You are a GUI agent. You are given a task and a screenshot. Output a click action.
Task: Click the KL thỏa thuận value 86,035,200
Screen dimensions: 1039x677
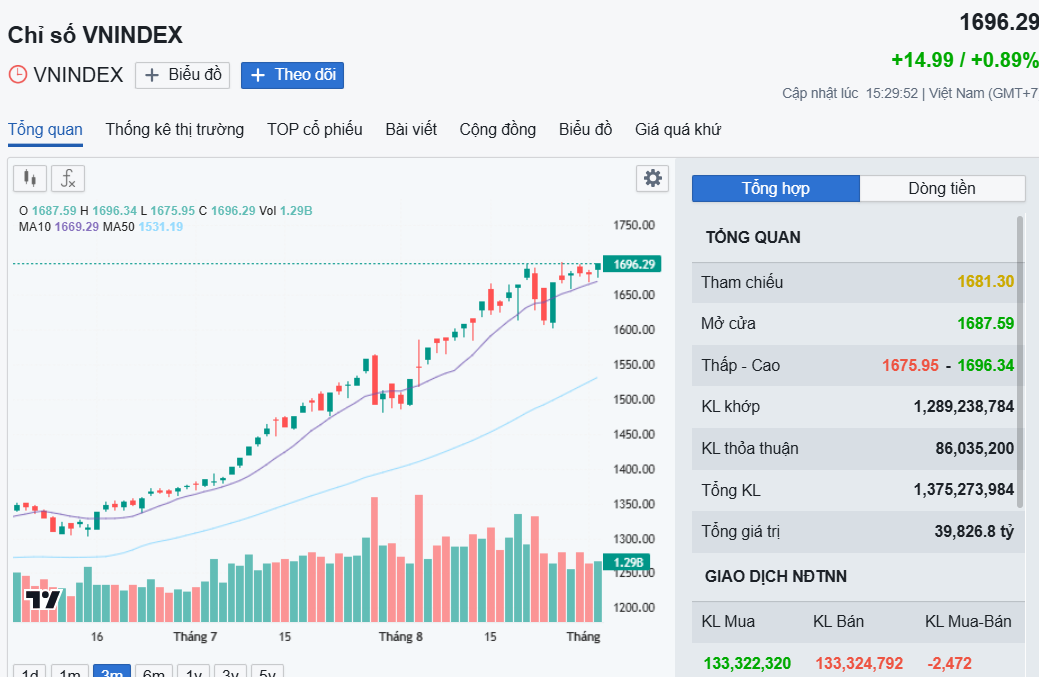(975, 448)
